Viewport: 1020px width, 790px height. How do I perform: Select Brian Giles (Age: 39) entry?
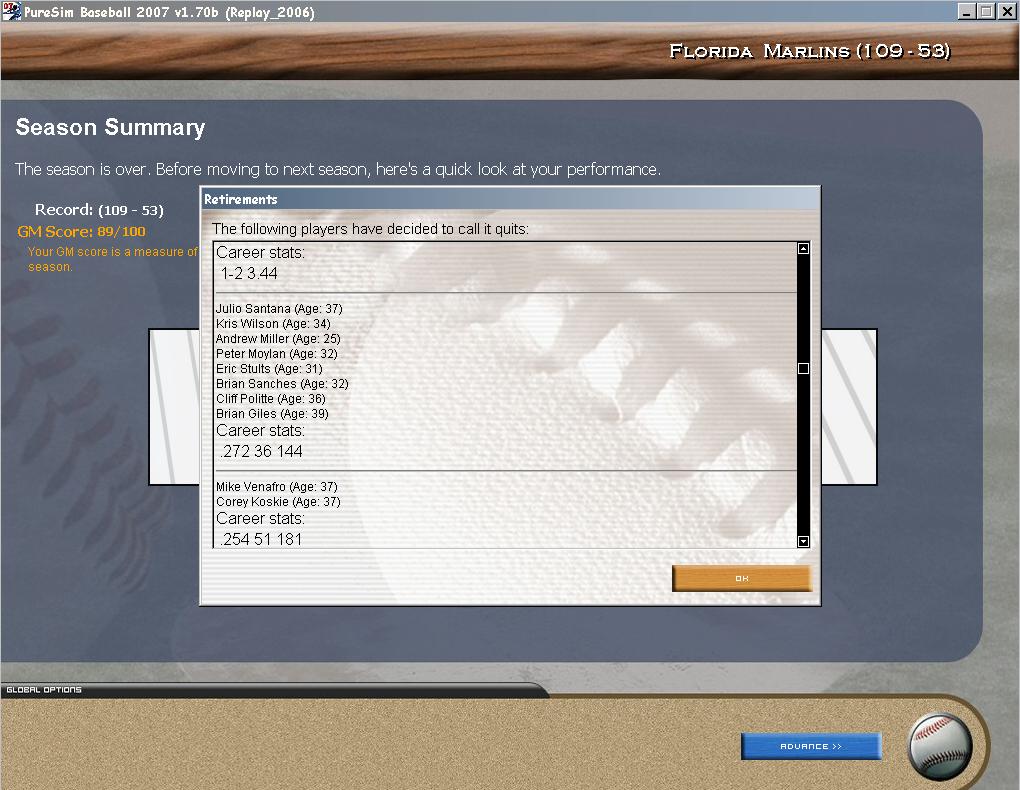[x=272, y=413]
